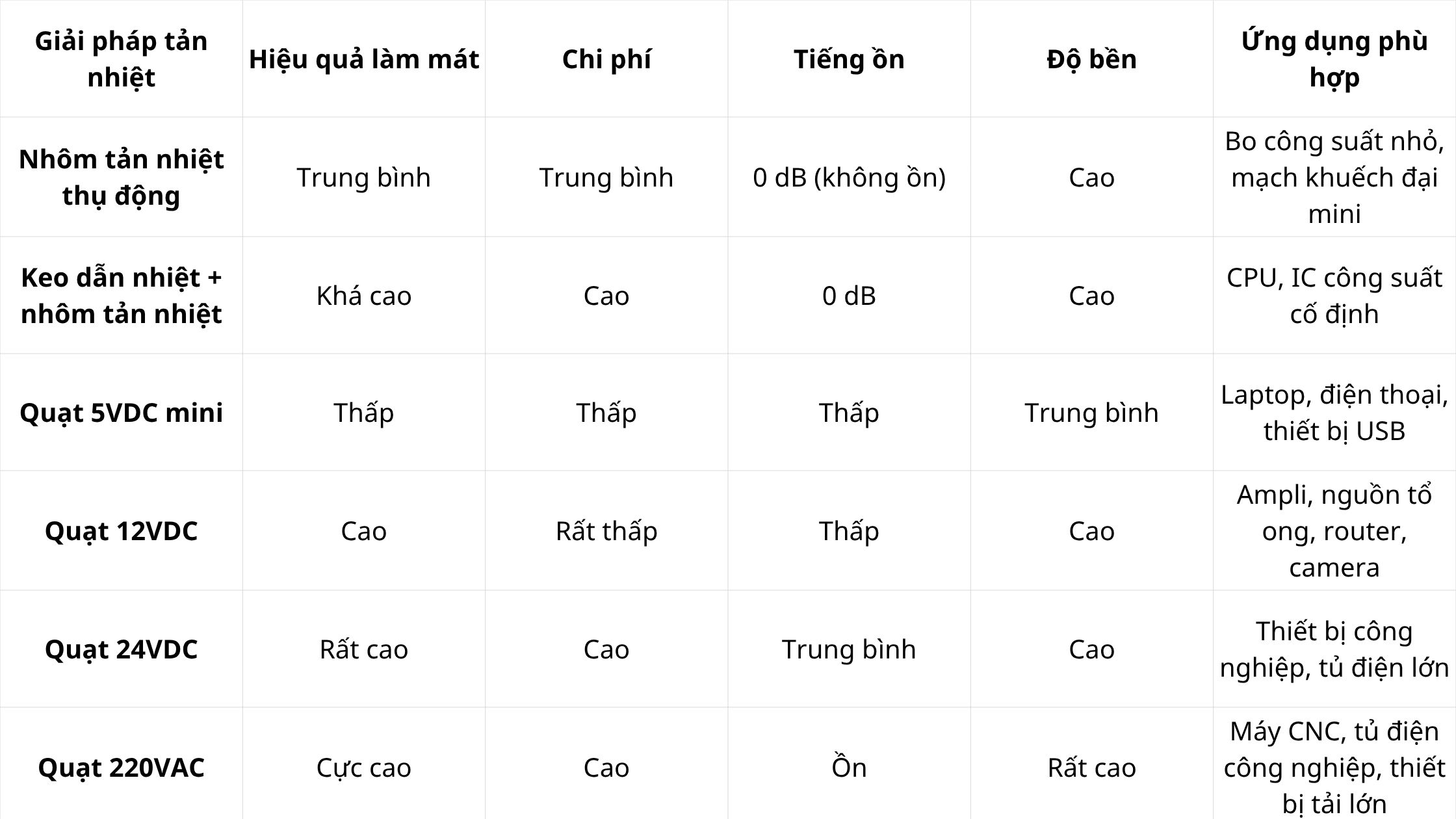Select the "Laptop, điện thoại, thiết bị USB" cell

pos(1334,413)
